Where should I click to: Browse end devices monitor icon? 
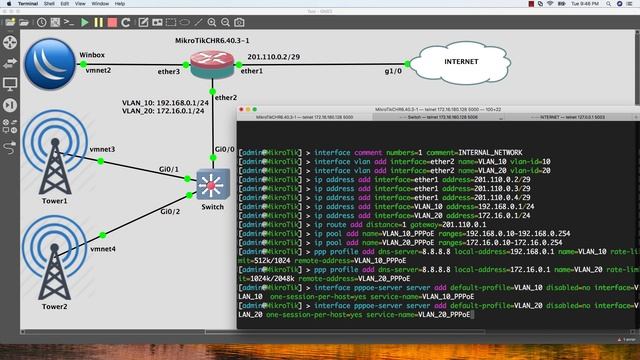coord(10,84)
